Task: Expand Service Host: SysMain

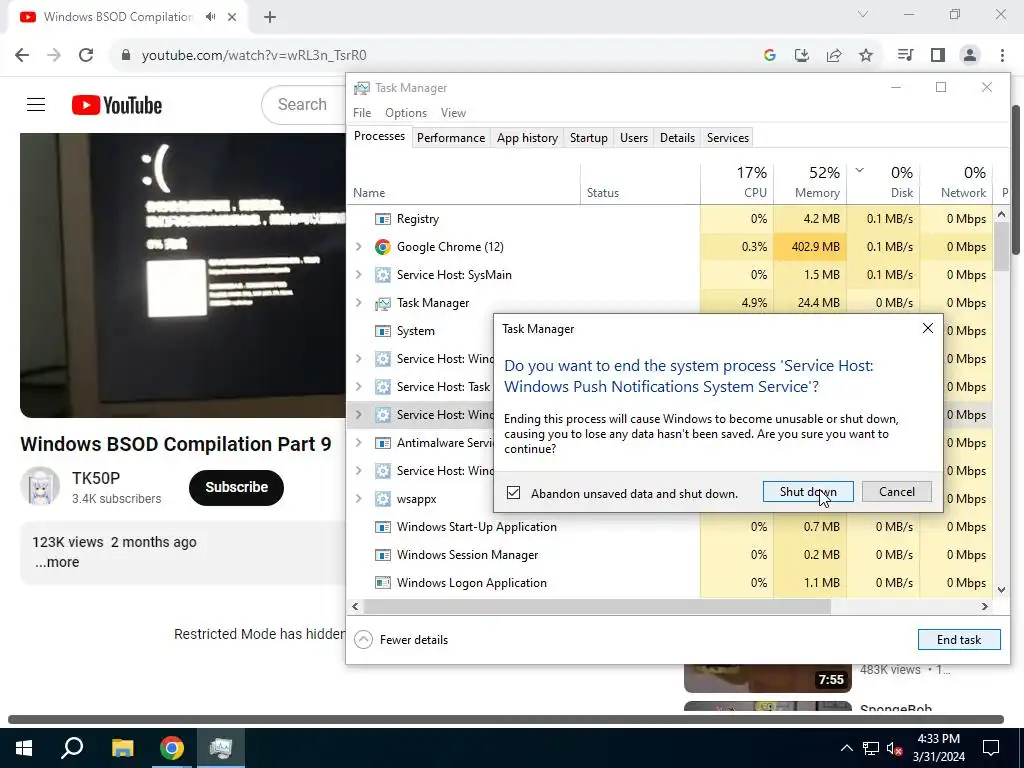Action: (359, 275)
